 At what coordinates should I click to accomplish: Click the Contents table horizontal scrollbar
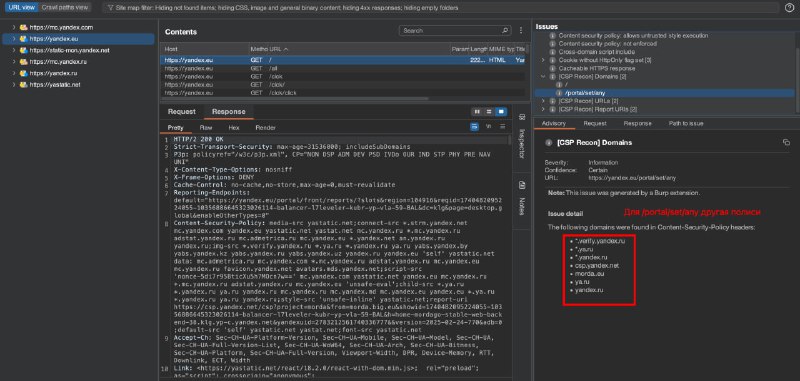click(x=296, y=99)
